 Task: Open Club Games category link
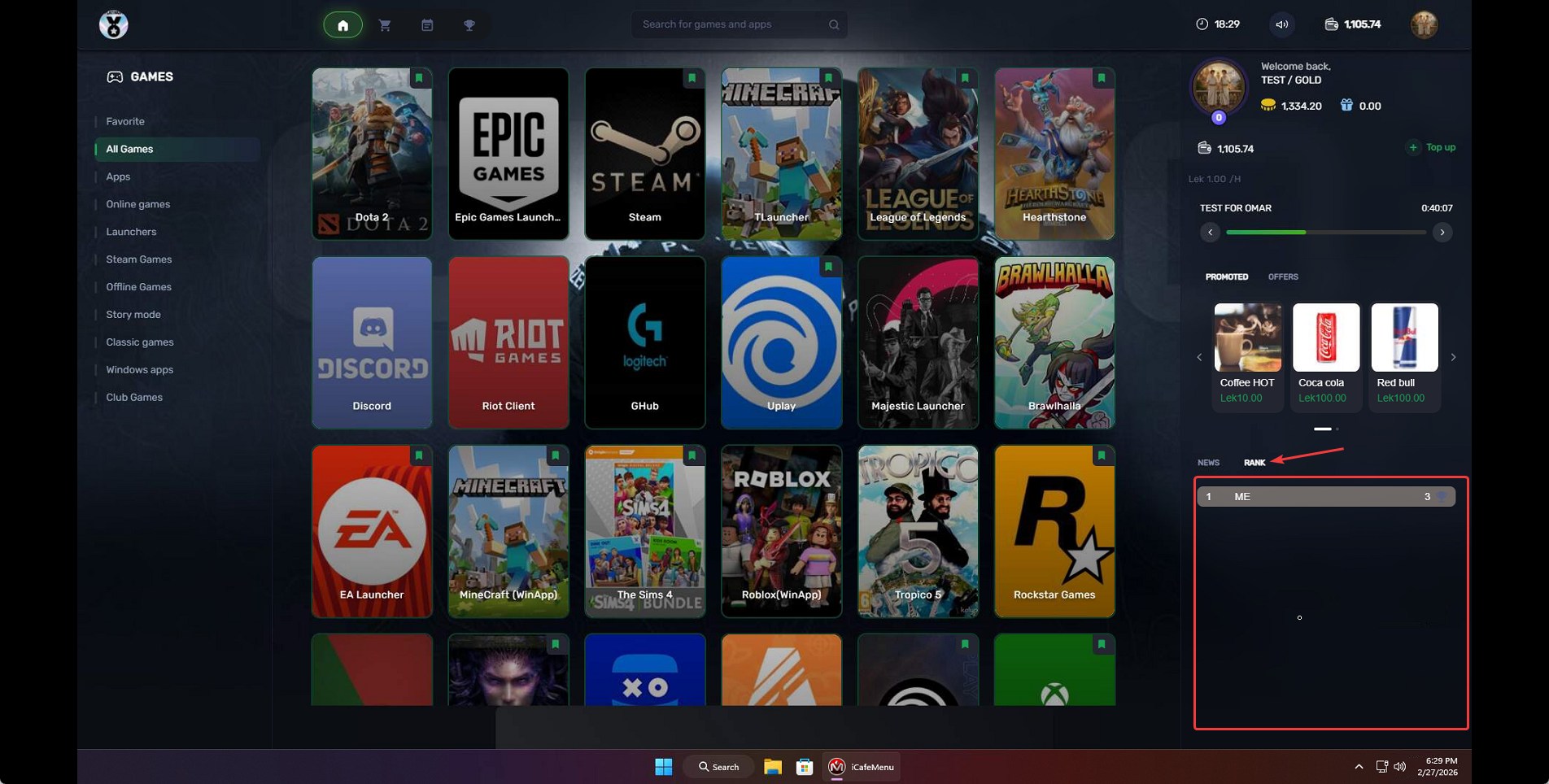tap(134, 398)
